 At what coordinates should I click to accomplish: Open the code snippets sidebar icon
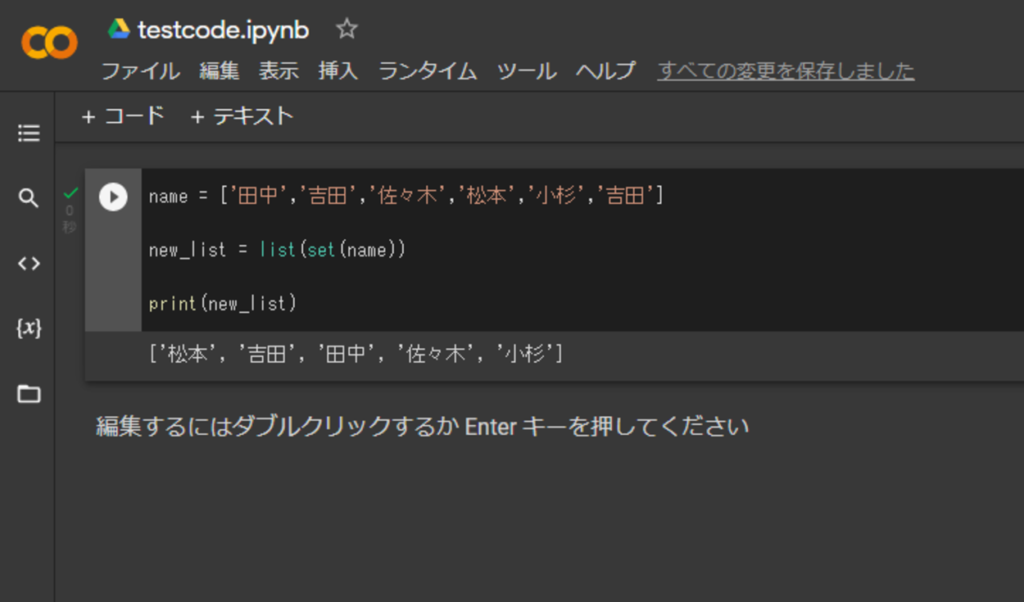click(x=29, y=264)
